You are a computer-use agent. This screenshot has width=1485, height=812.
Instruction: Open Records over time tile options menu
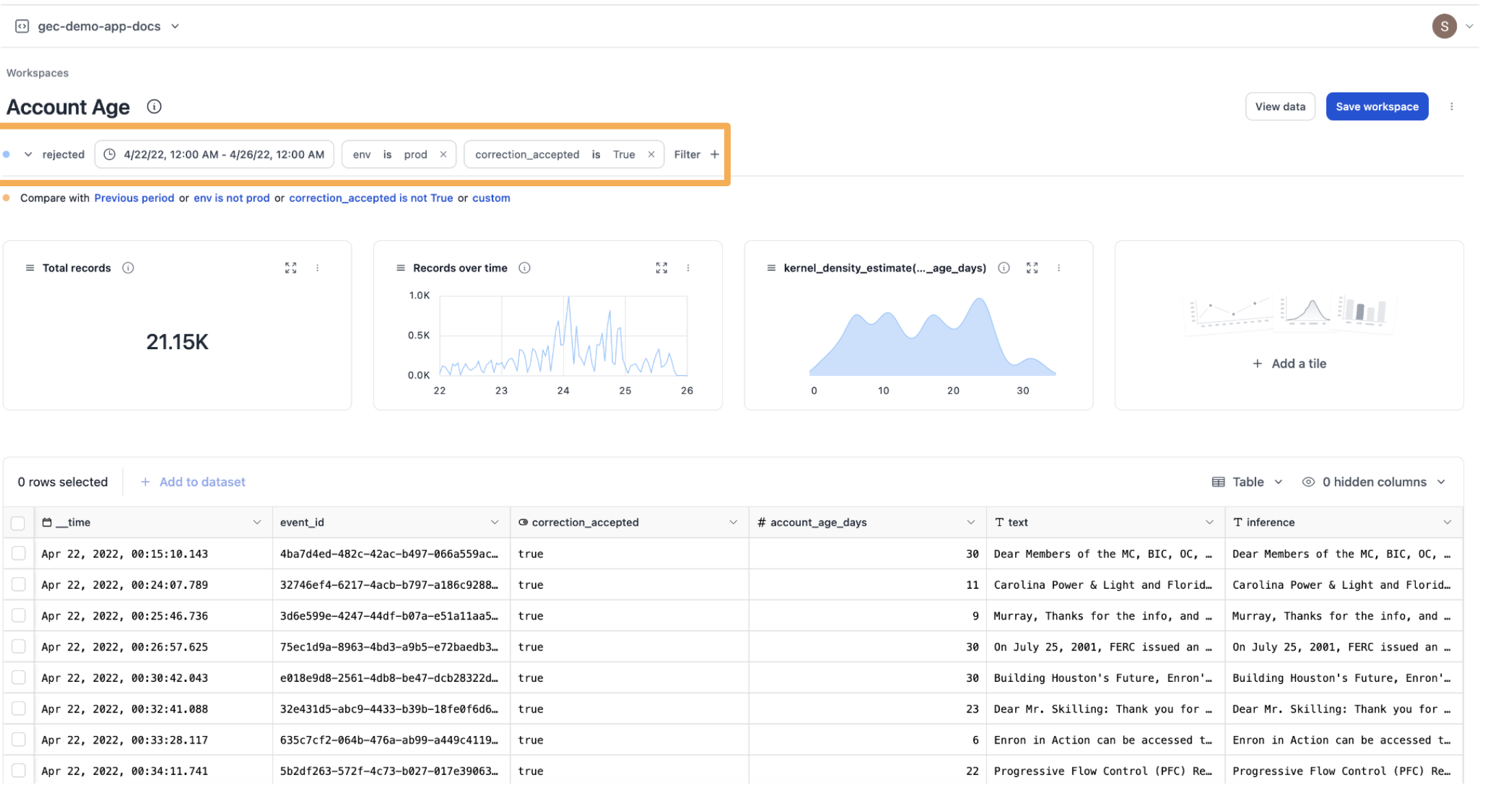point(688,268)
